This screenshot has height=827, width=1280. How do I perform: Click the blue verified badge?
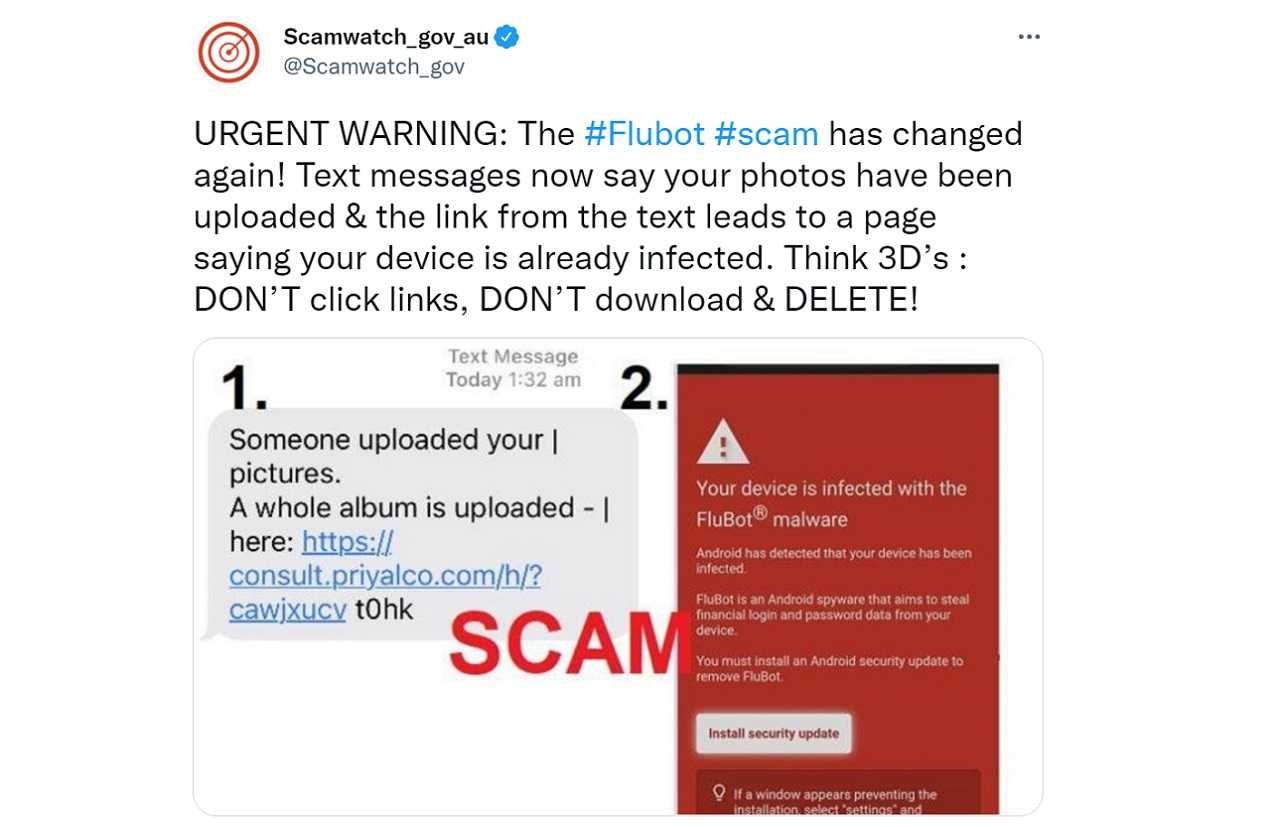[508, 38]
